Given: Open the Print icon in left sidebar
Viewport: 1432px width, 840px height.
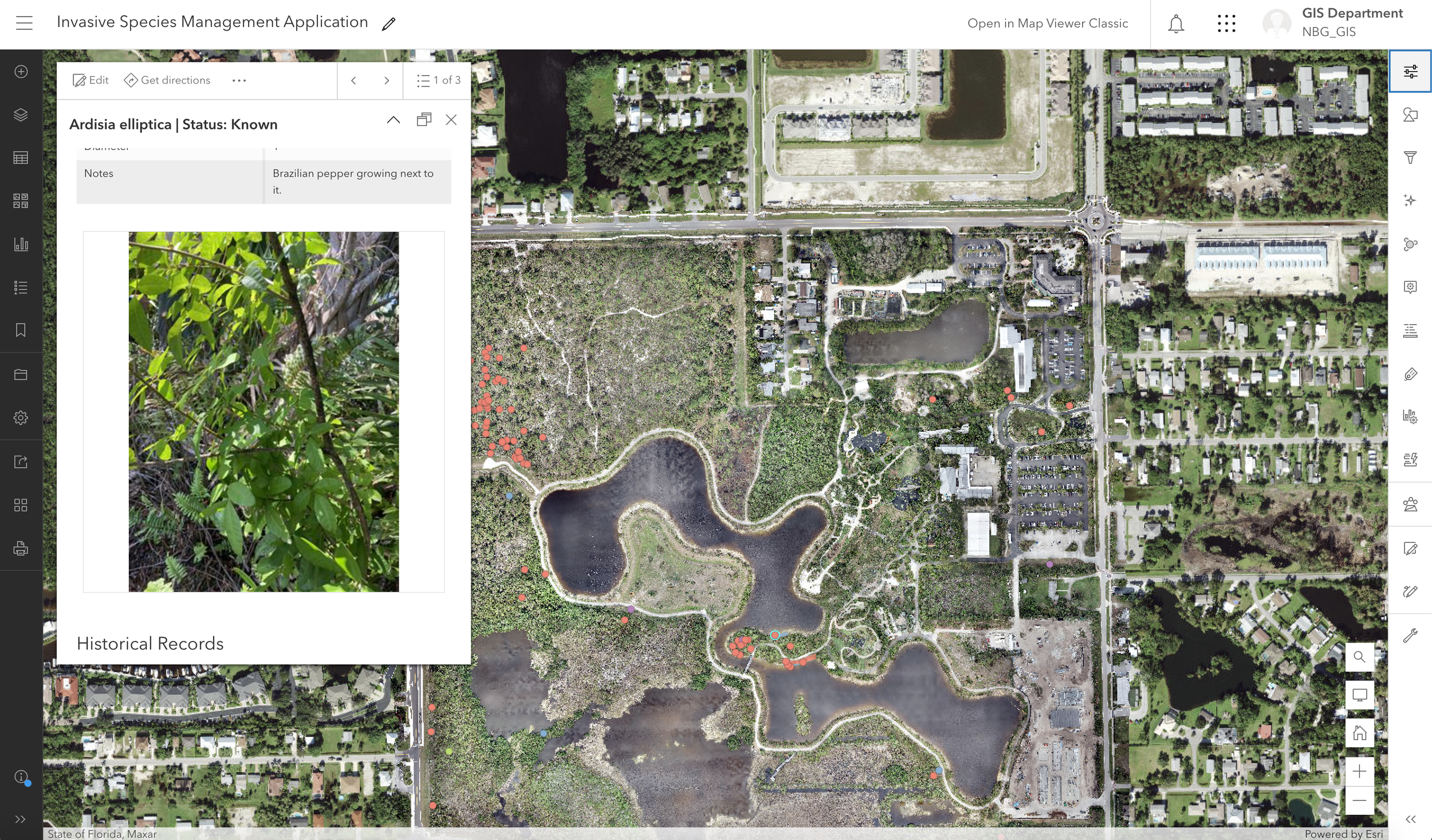Looking at the screenshot, I should (21, 549).
